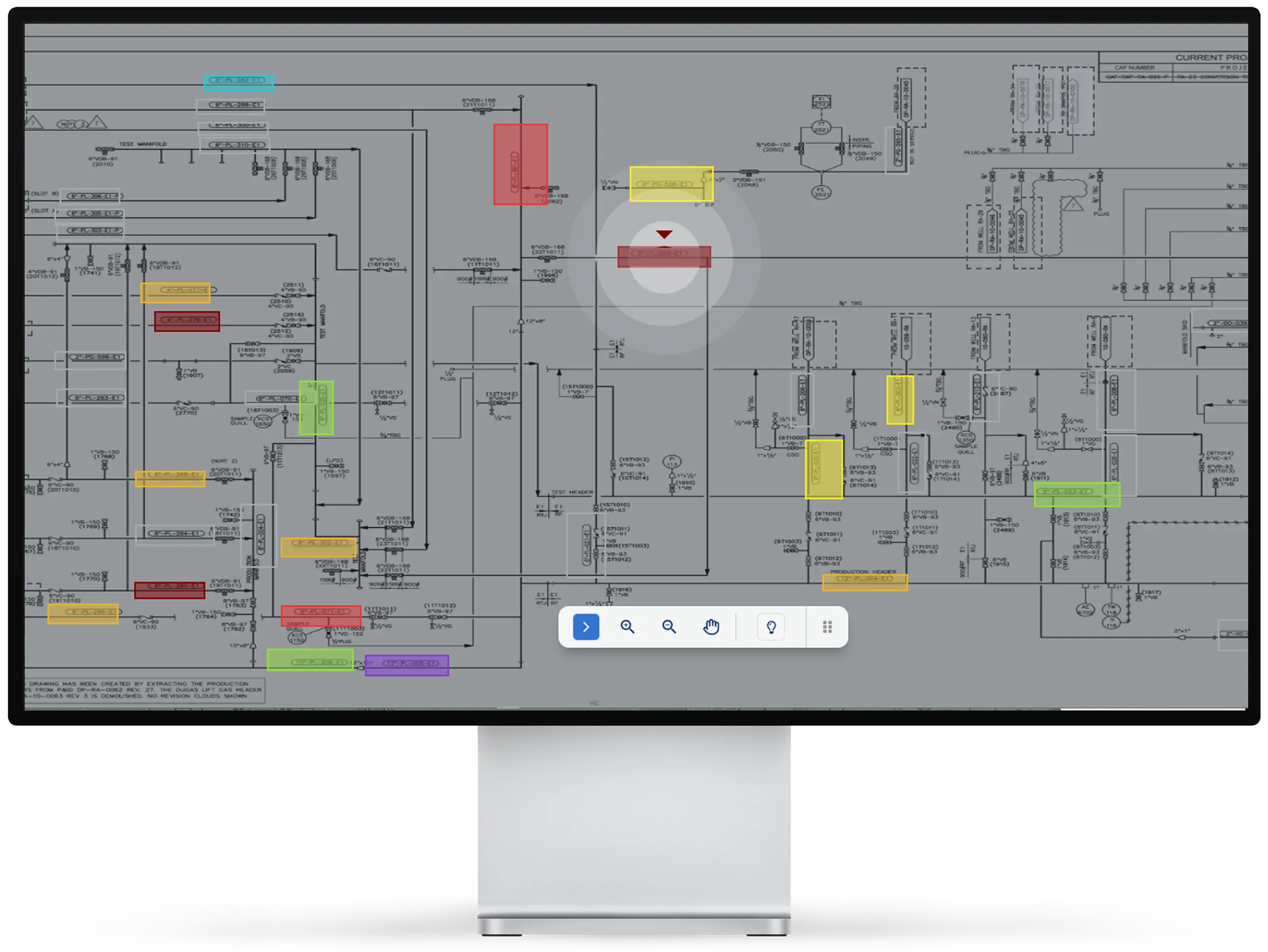Select the yellow highlighted 6"-PC-598-E1 tag
Image resolution: width=1268 pixels, height=952 pixels.
(x=671, y=184)
